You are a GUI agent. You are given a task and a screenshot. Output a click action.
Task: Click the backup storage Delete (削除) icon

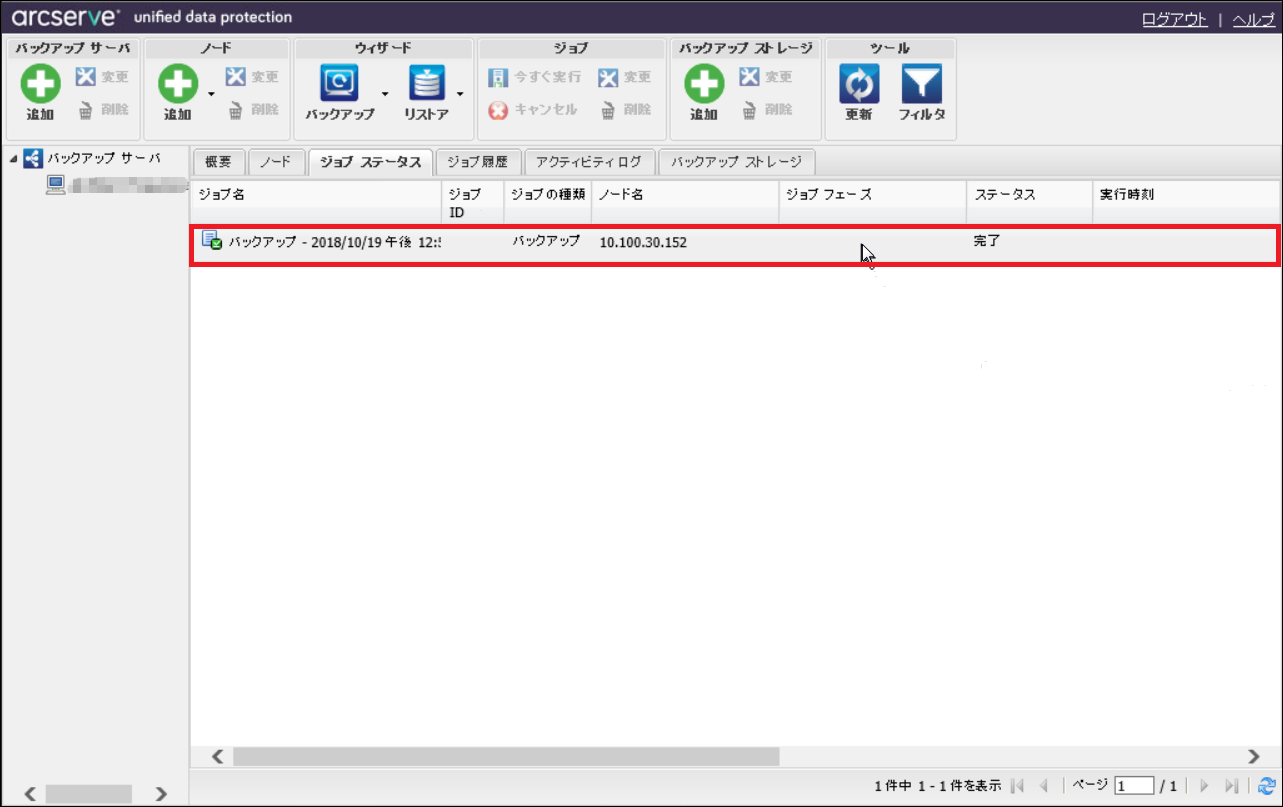pos(749,110)
